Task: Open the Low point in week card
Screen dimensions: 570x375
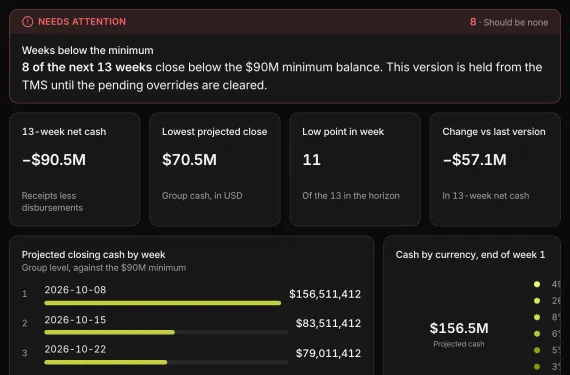Action: point(355,169)
